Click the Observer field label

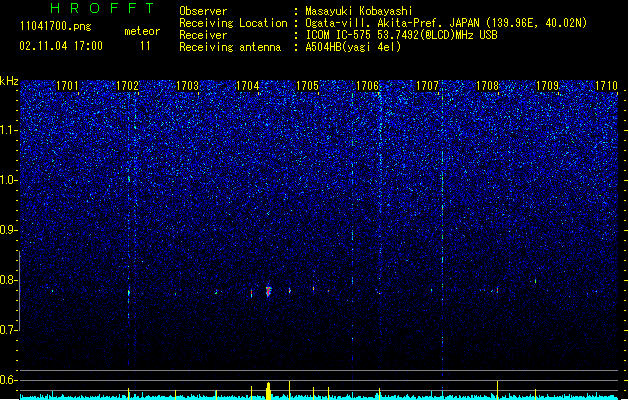(203, 11)
